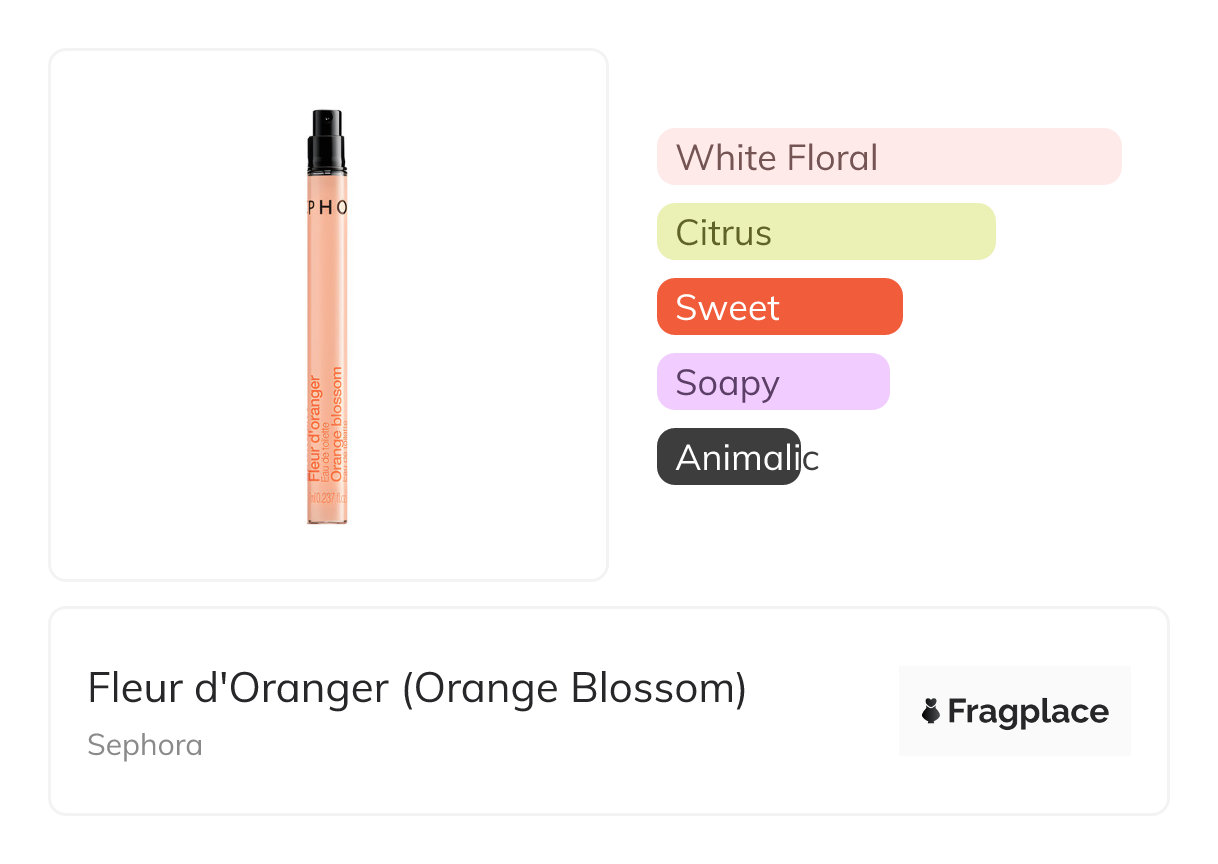Click the black spray cap of the bottle
The width and height of the screenshot is (1218, 864).
pyautogui.click(x=327, y=140)
